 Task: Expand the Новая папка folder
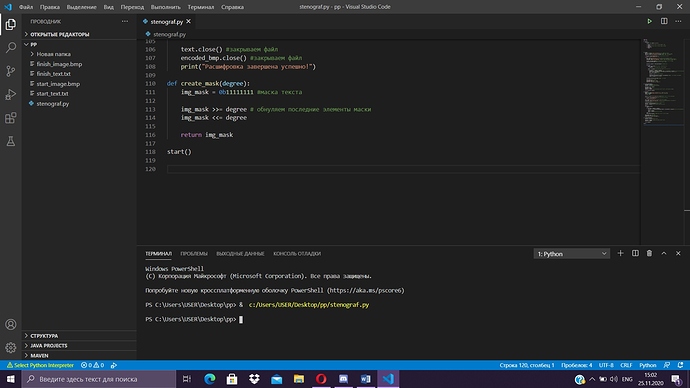click(x=53, y=54)
